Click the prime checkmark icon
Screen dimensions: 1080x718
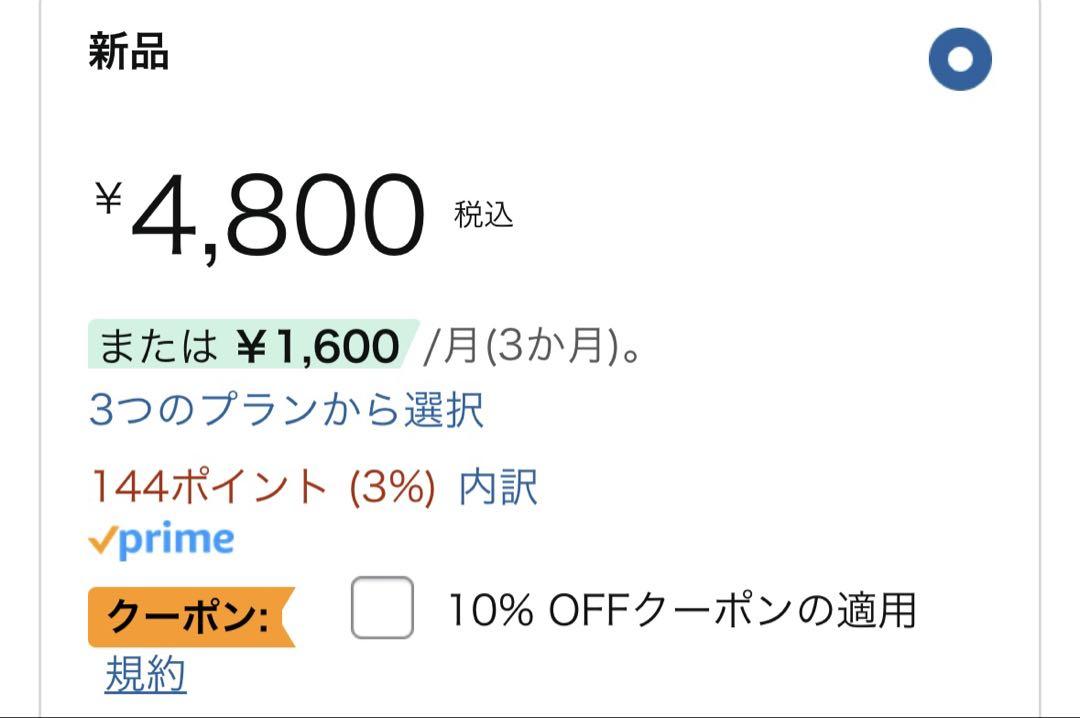[101, 542]
